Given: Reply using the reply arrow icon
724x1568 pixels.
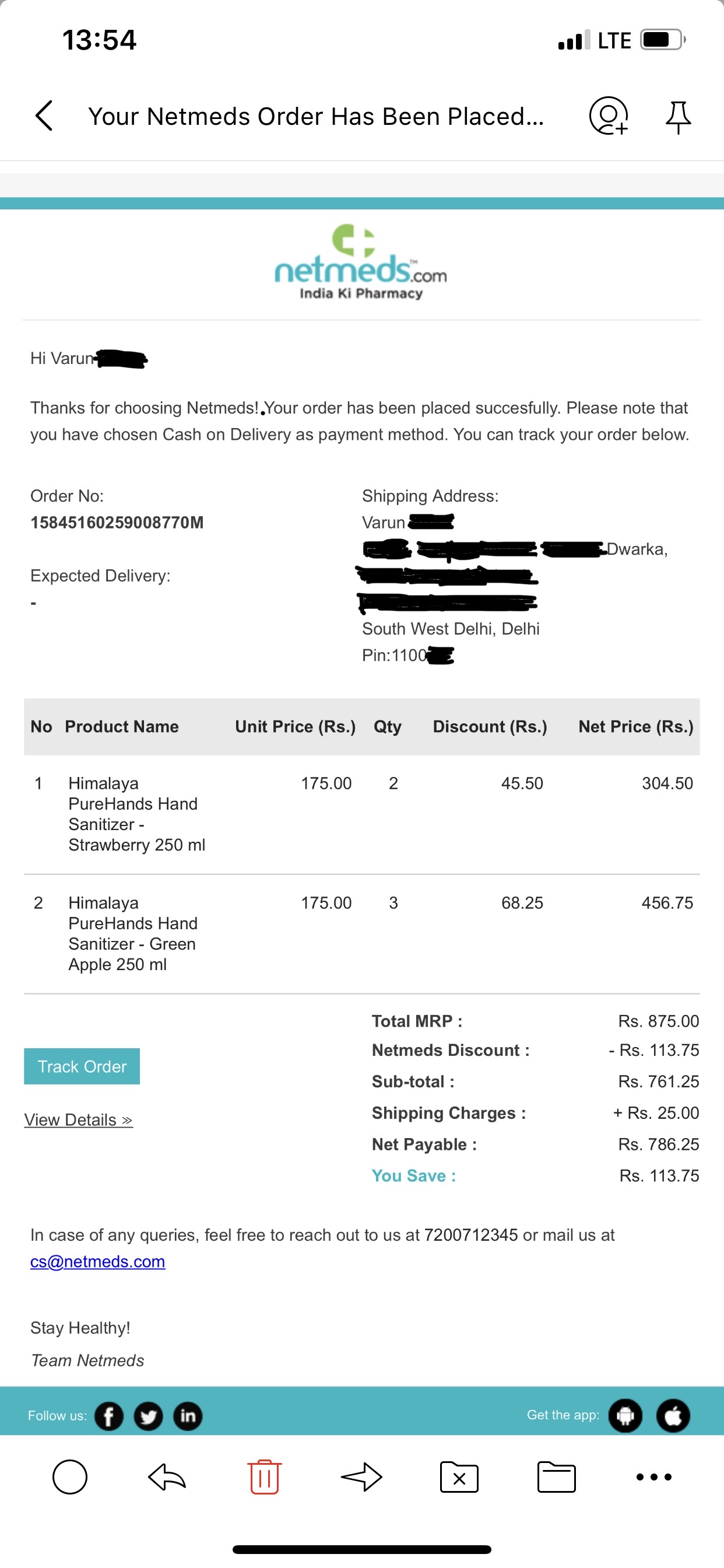Looking at the screenshot, I should point(167,1476).
